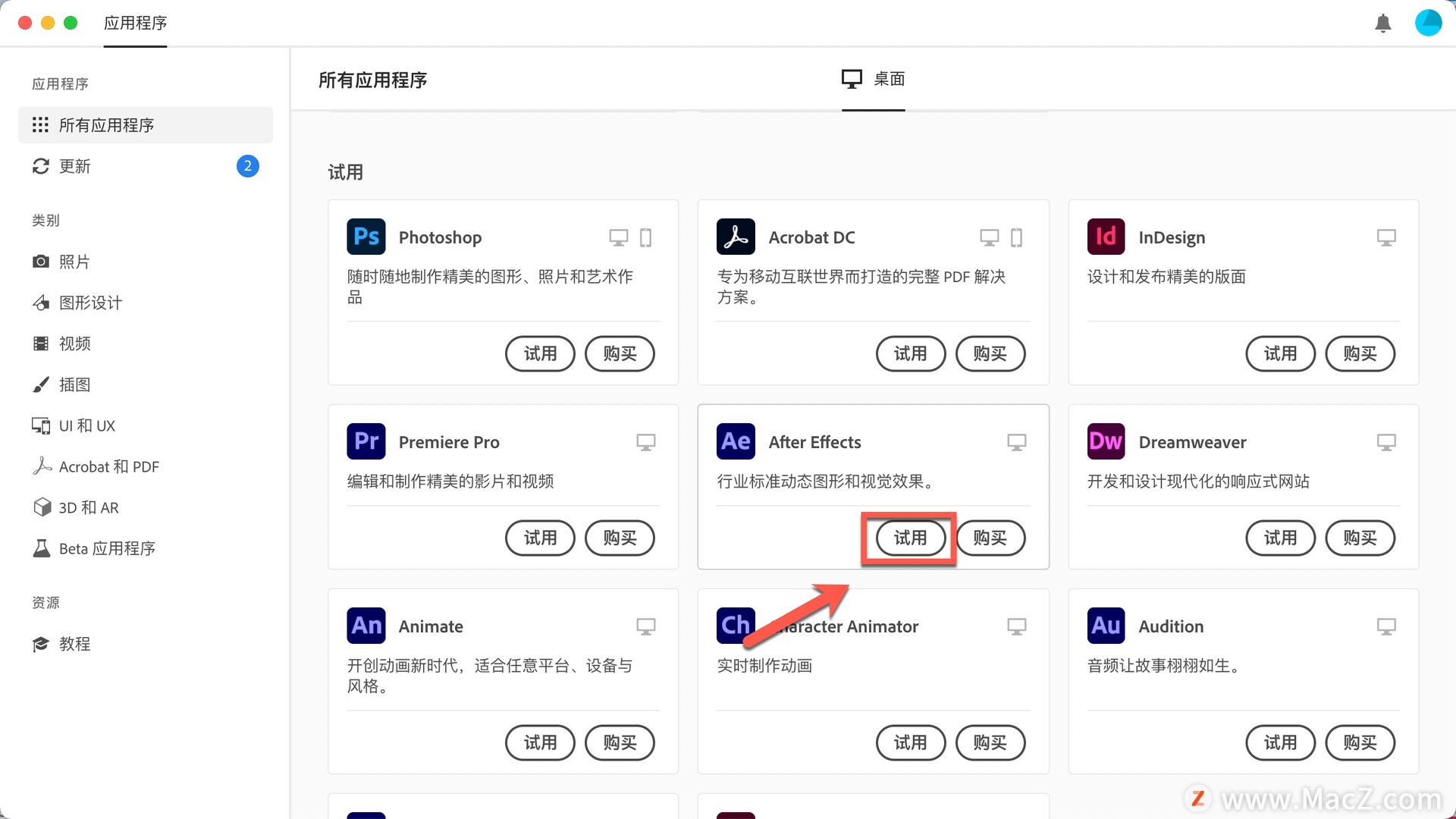Open the 3D 和 AR category

click(145, 507)
